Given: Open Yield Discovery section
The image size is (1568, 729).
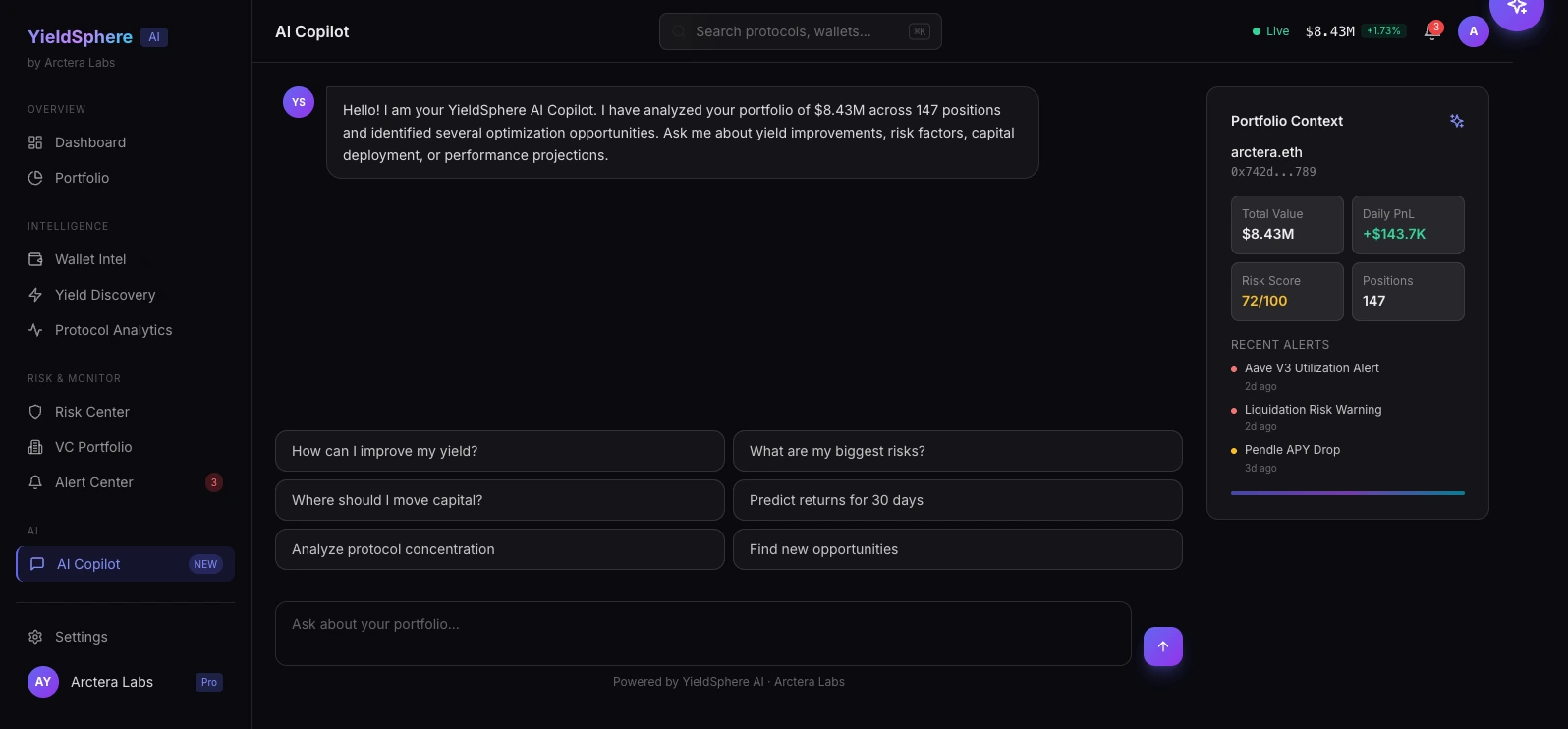Looking at the screenshot, I should [x=125, y=295].
